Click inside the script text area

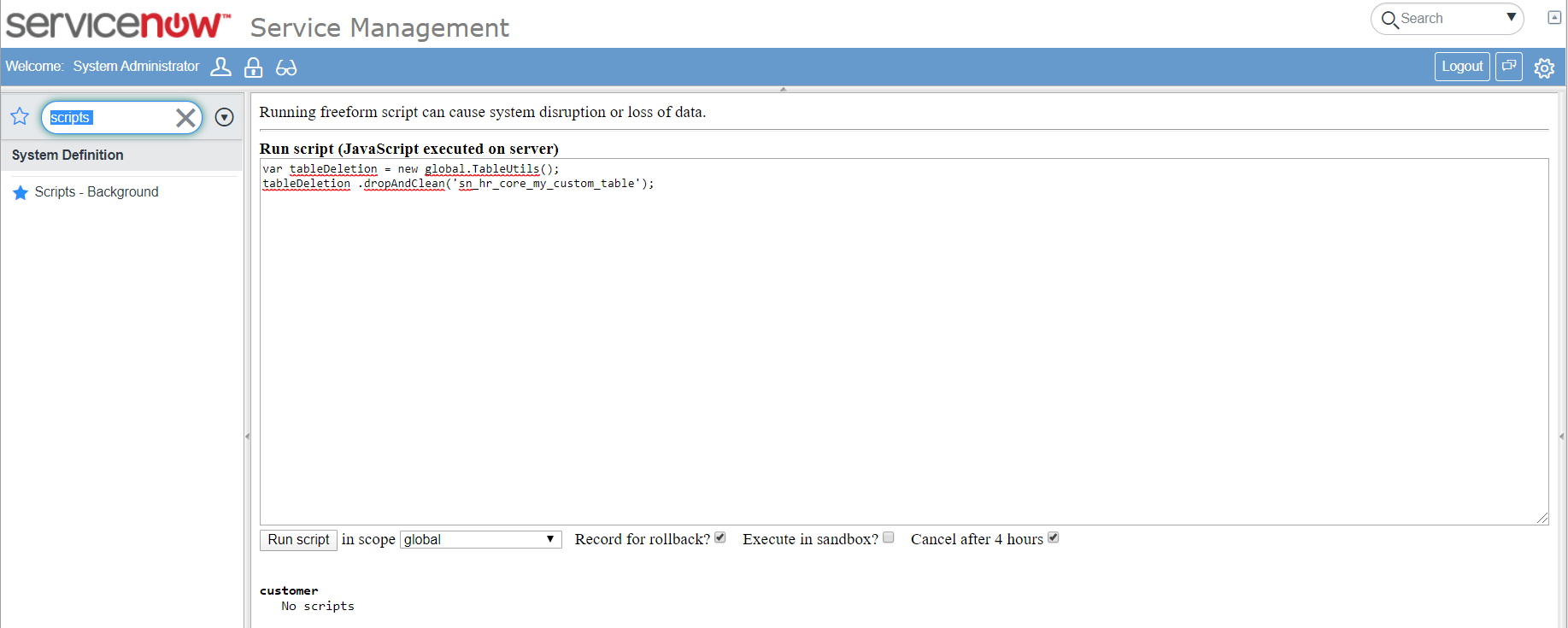point(904,342)
